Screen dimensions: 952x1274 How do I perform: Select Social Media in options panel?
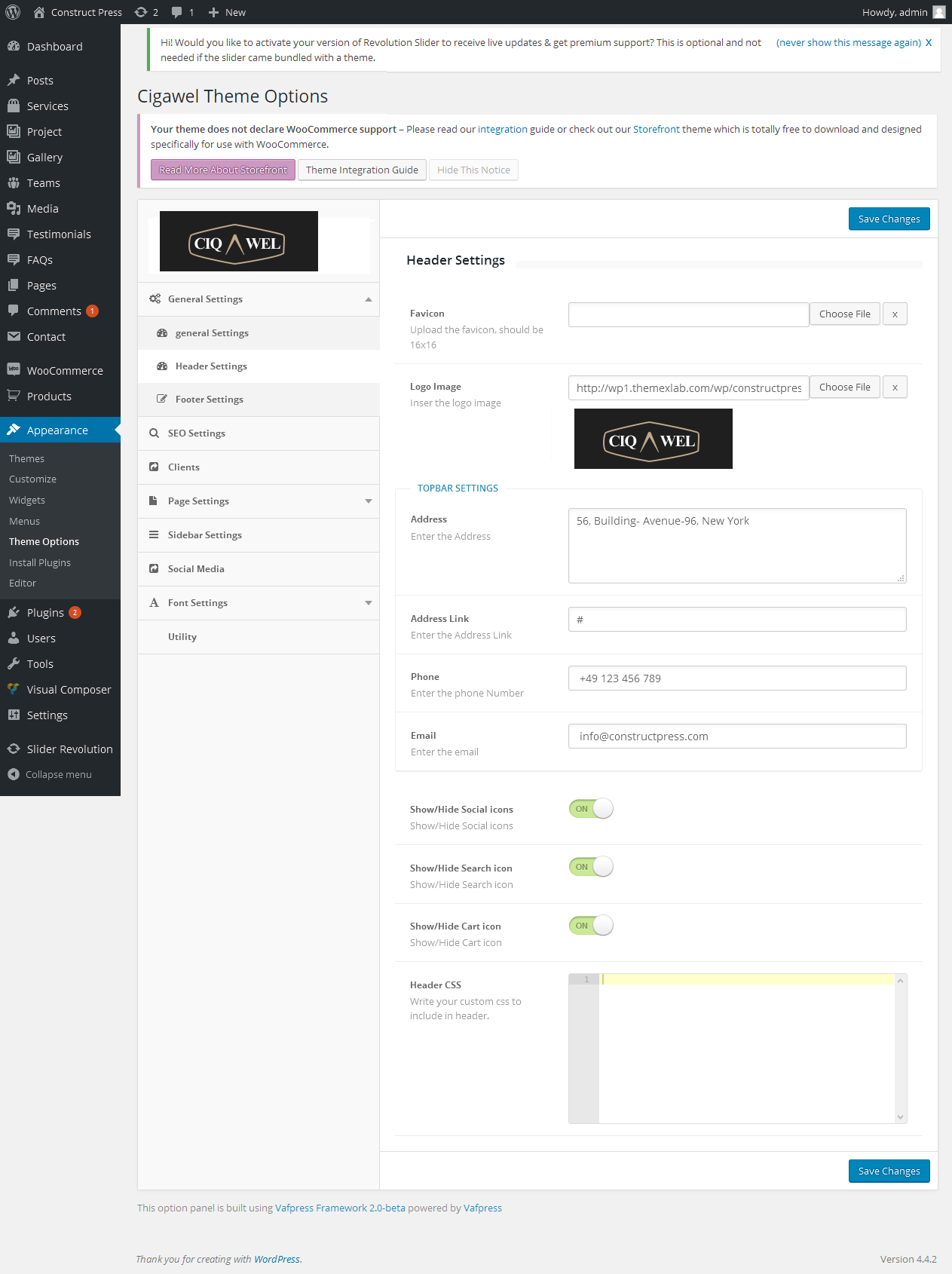pos(196,569)
